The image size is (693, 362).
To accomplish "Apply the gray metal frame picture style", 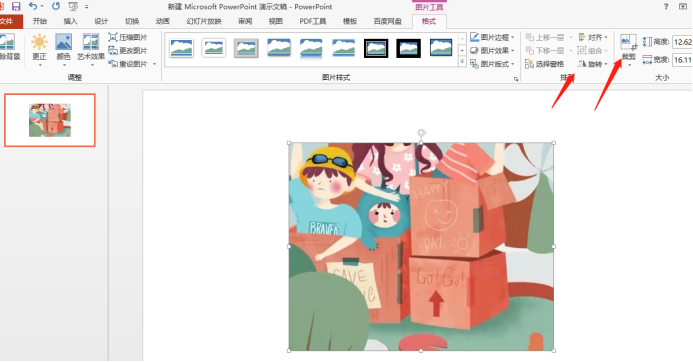I will pos(246,48).
